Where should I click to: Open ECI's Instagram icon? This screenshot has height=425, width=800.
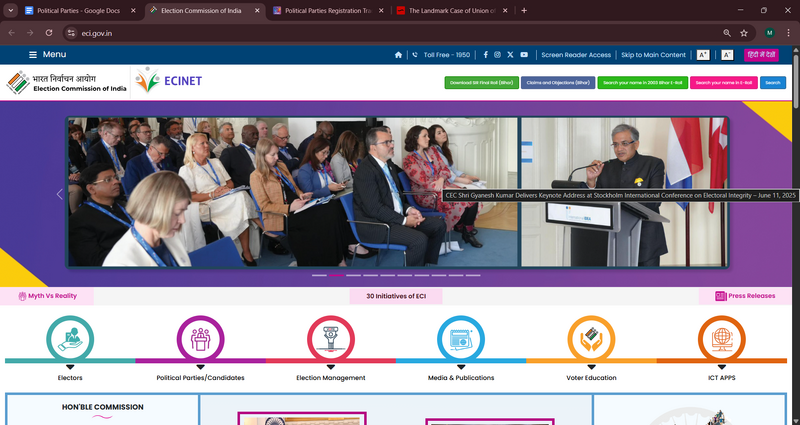click(498, 55)
